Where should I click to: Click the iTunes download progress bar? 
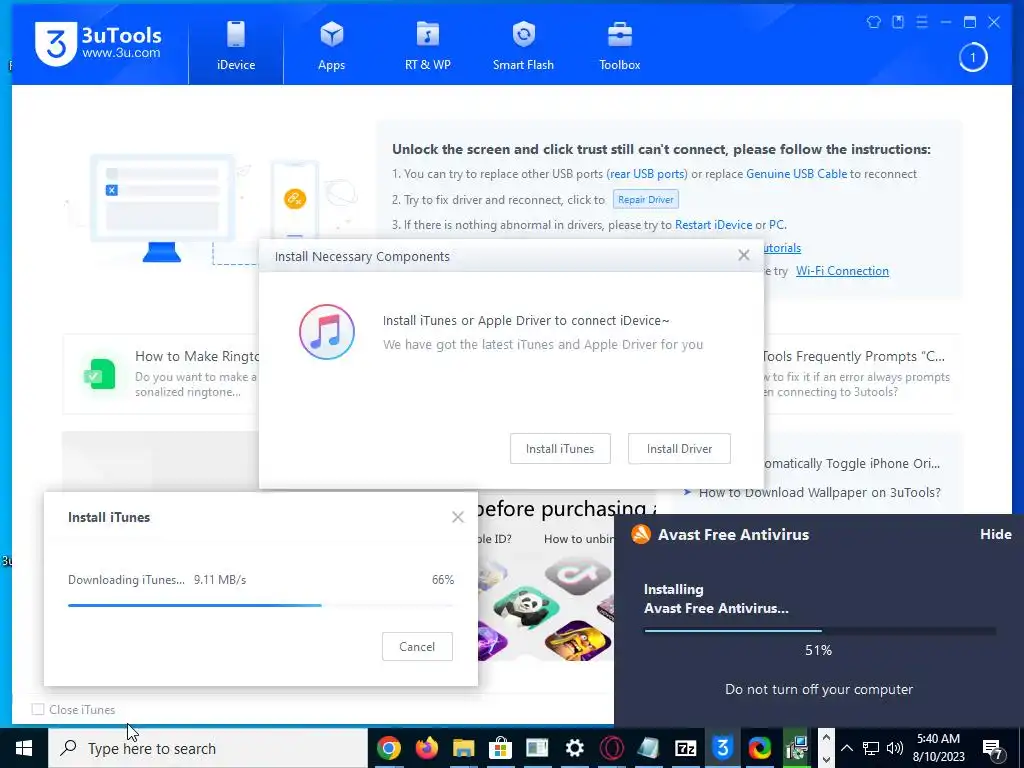[260, 605]
